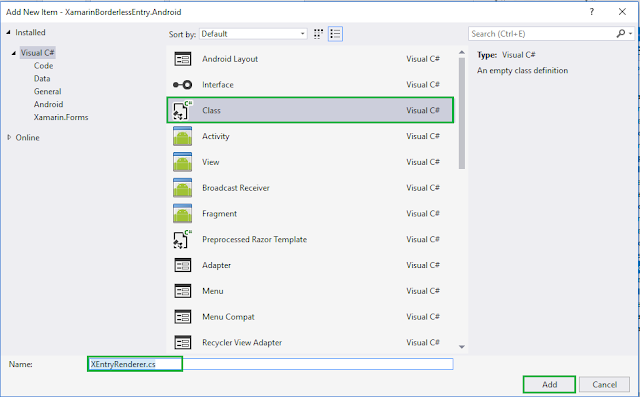The height and width of the screenshot is (397, 640).
Task: Choose the Preprocessed Razor Template icon
Action: [x=182, y=240]
